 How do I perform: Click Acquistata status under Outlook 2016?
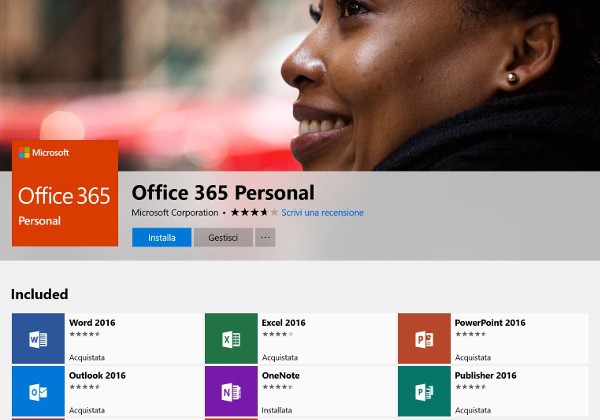[87, 410]
